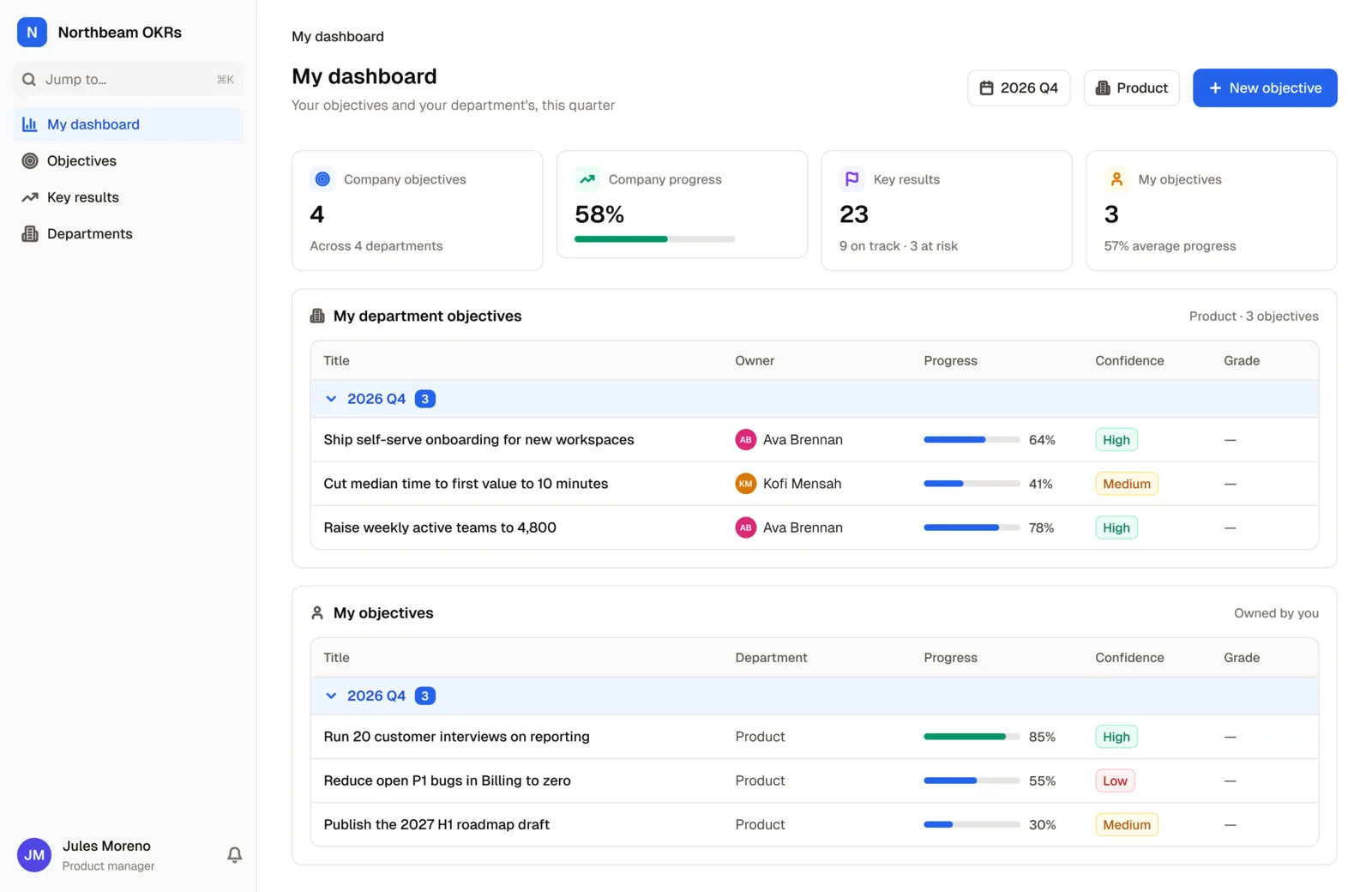This screenshot has width=1372, height=892.
Task: Click the Company objectives card
Action: tap(418, 211)
